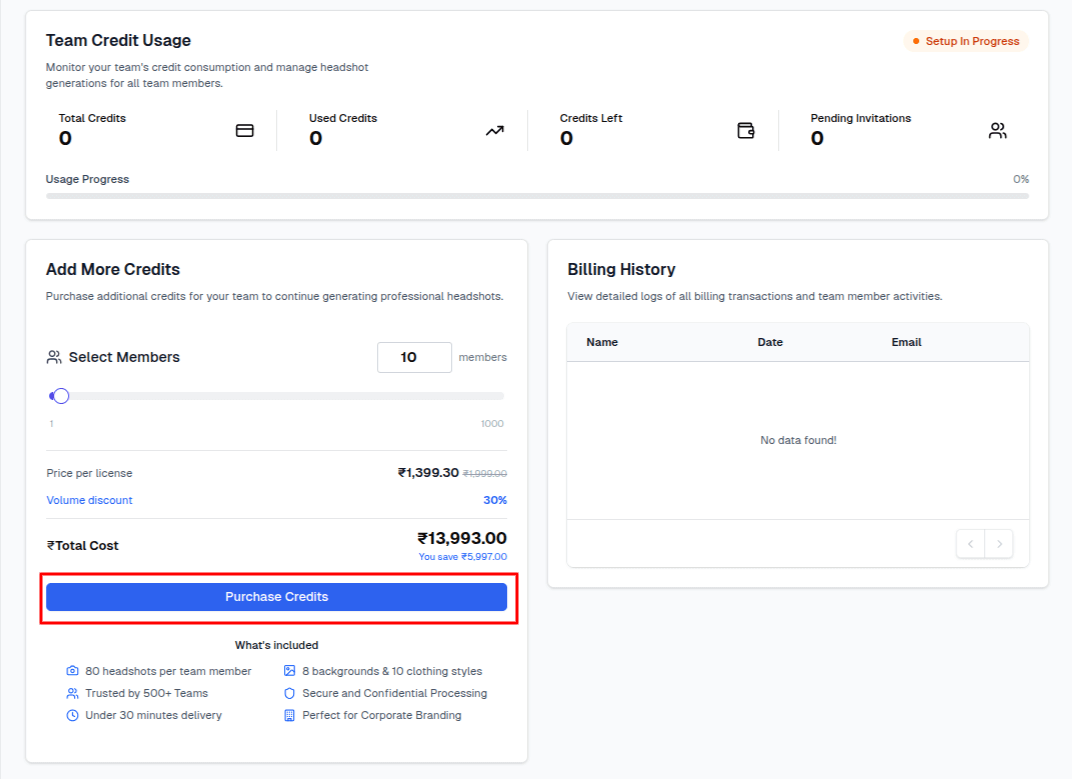This screenshot has width=1072, height=779.
Task: Click the member count slider handle
Action: click(x=59, y=396)
